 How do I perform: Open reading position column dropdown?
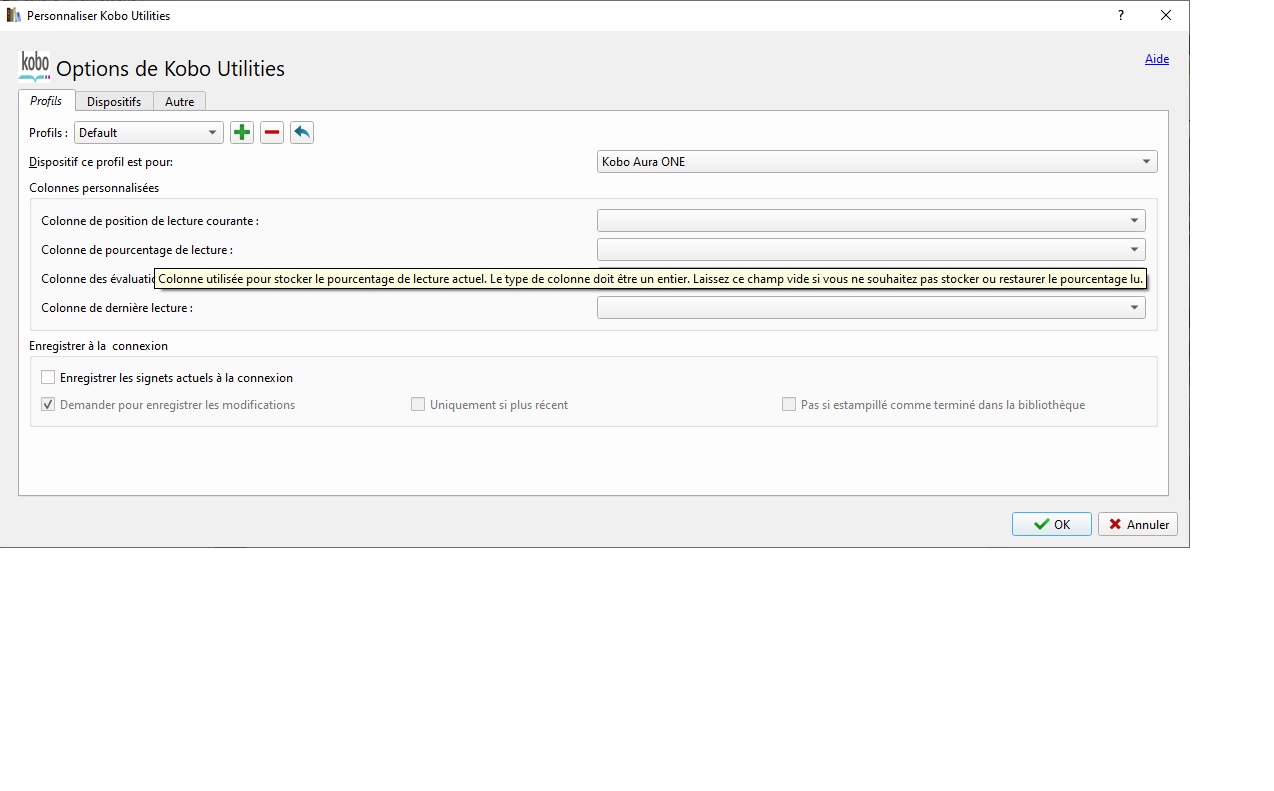point(871,221)
